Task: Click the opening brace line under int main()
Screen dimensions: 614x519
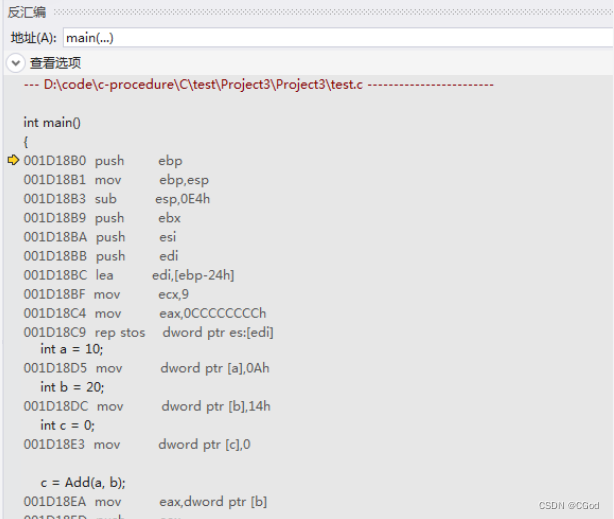Action: click(x=26, y=141)
